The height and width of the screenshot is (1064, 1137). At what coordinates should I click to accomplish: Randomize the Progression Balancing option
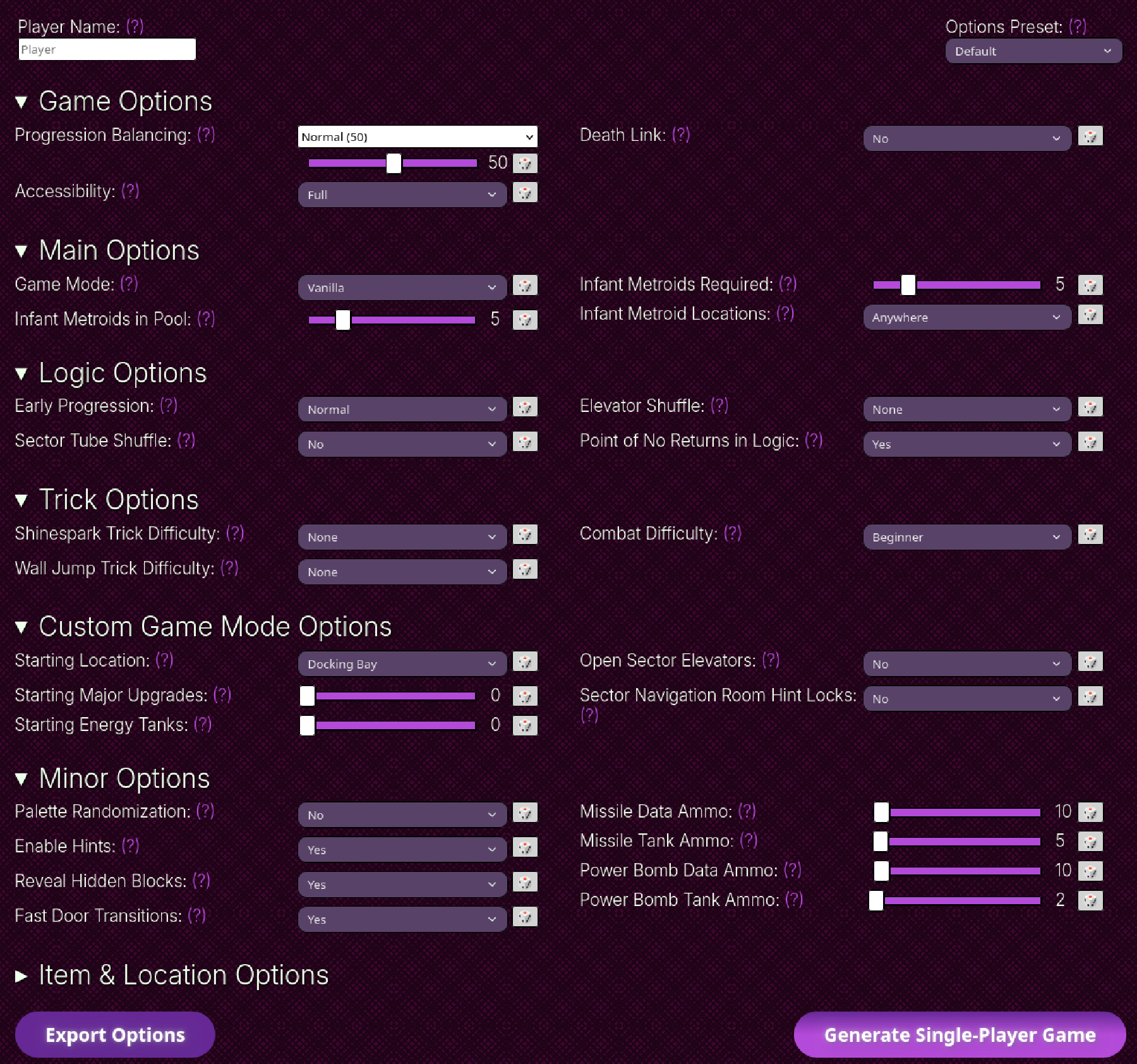tap(526, 163)
